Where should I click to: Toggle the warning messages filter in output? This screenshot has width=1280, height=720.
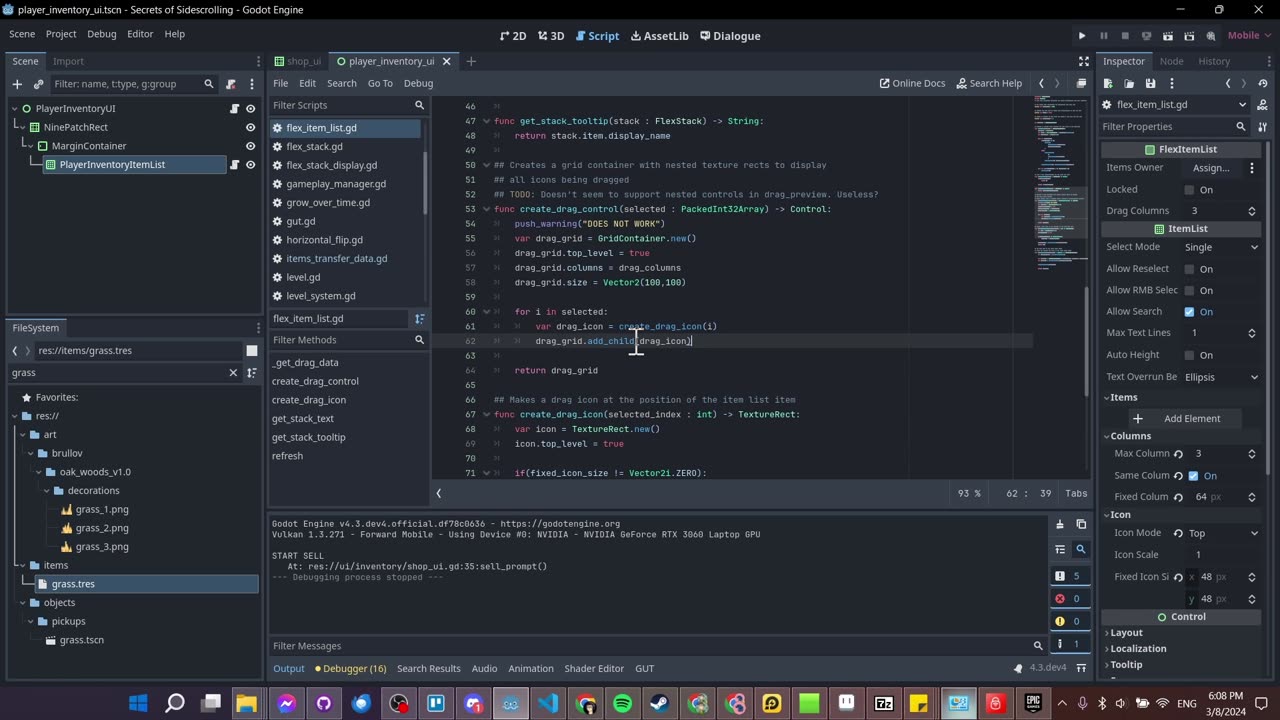click(1069, 621)
